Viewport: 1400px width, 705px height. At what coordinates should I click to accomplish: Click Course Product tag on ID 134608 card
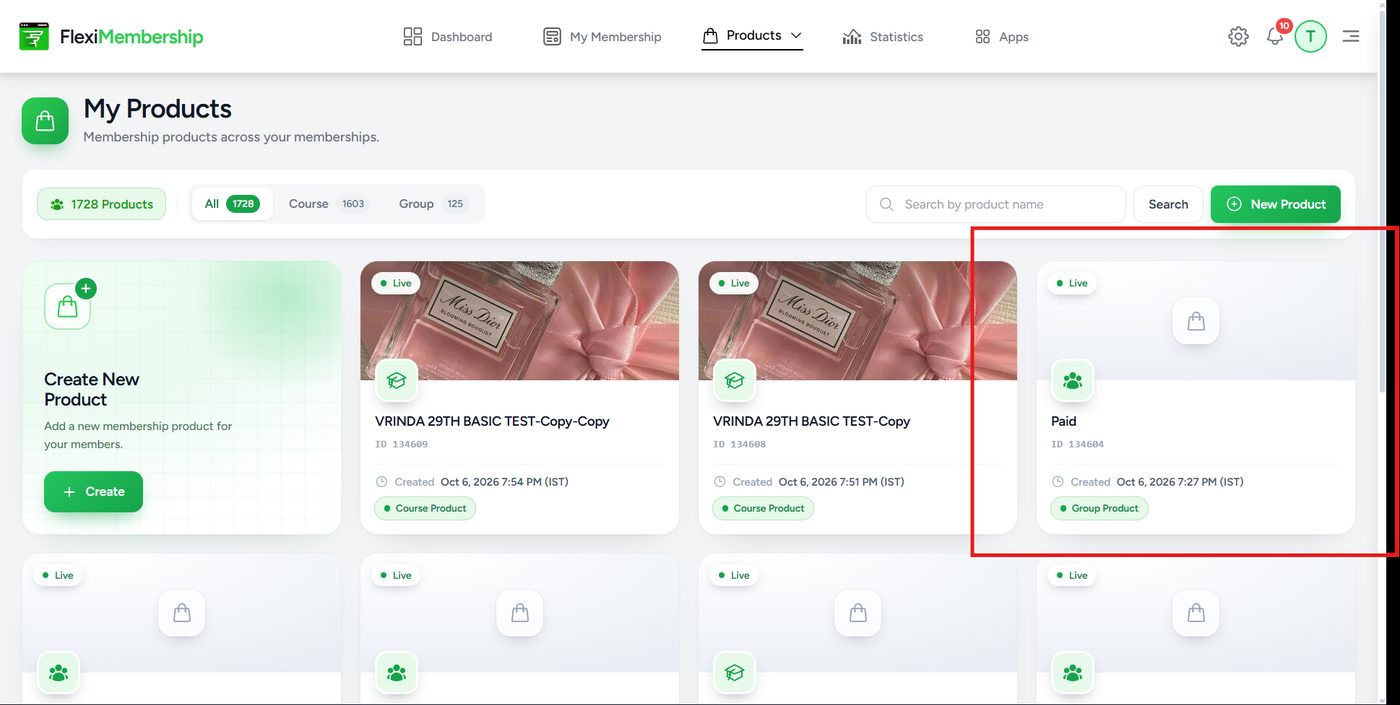[764, 508]
